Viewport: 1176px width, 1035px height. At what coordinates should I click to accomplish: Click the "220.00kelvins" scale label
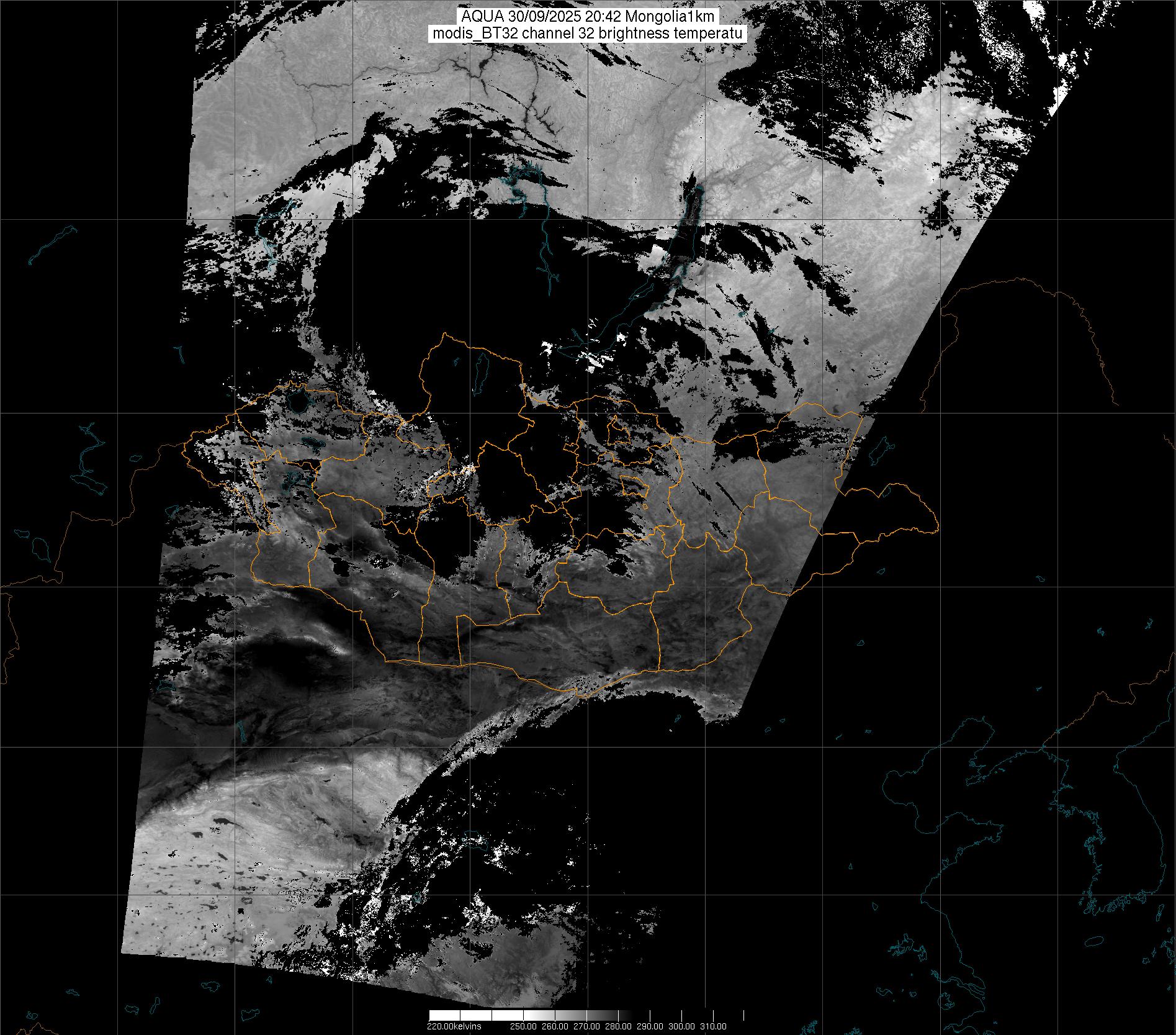454,1026
